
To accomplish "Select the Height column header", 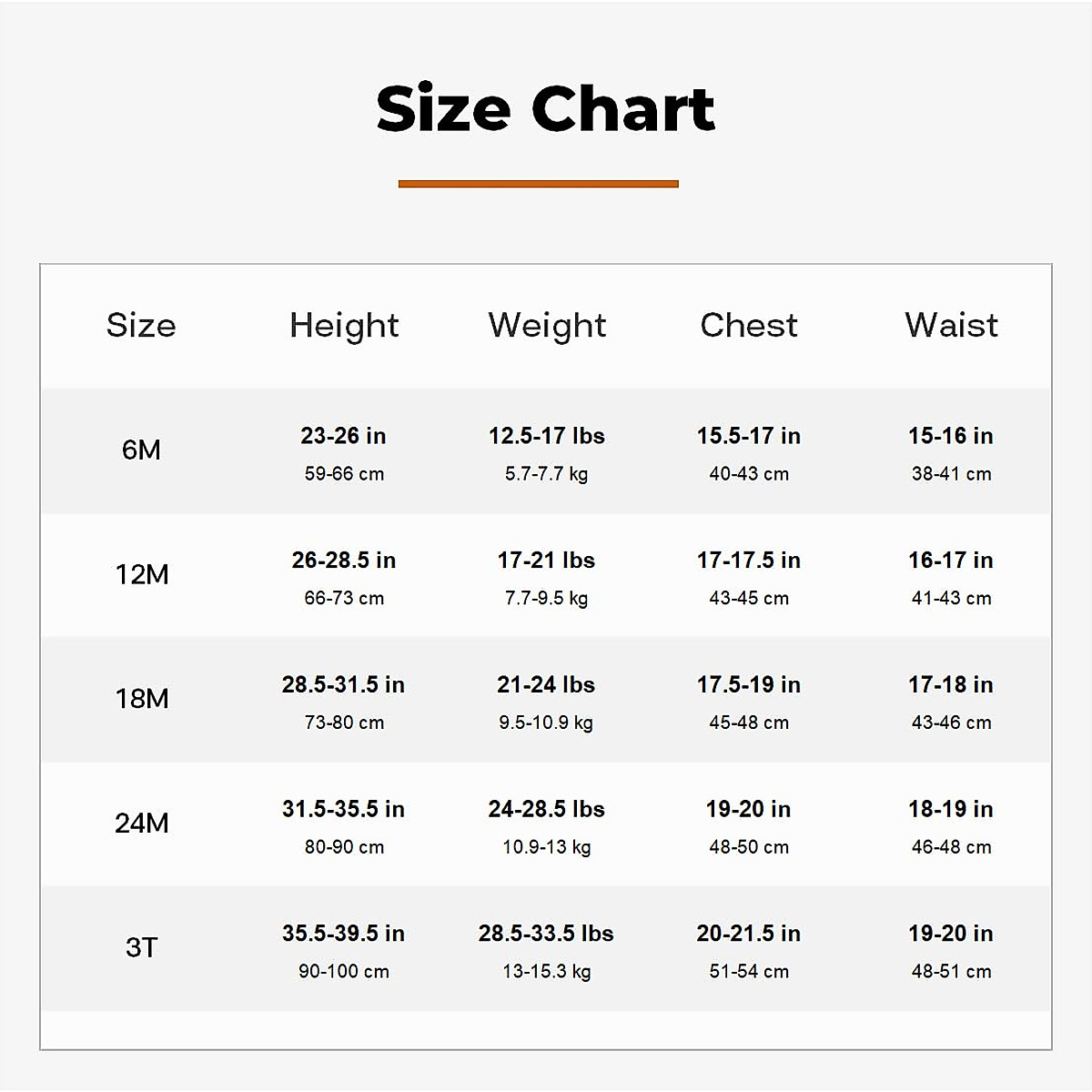I will coord(344,325).
